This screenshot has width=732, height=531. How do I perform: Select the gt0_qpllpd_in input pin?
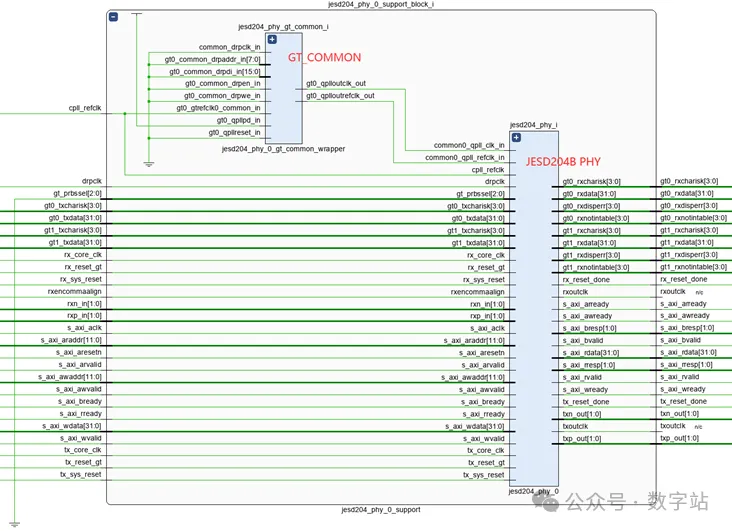234,120
